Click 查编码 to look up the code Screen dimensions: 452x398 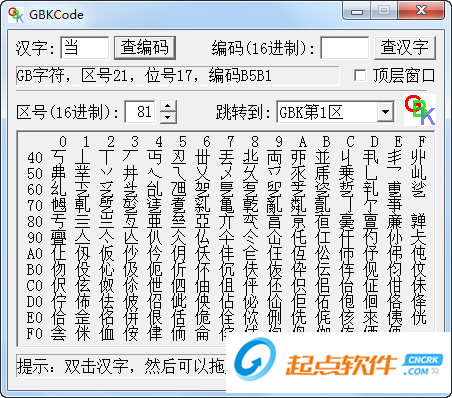point(145,48)
